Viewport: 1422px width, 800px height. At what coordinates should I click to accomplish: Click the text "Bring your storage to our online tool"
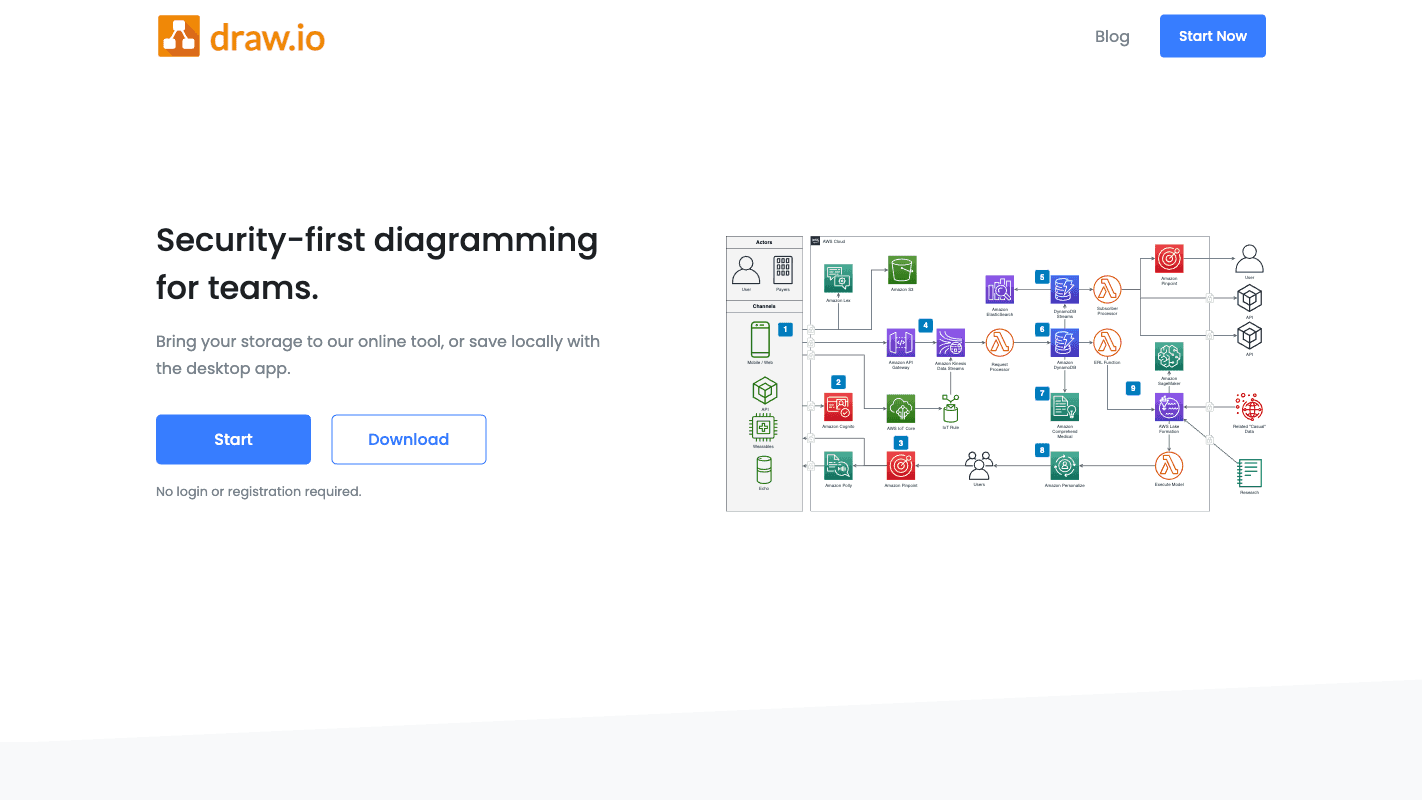[x=299, y=341]
